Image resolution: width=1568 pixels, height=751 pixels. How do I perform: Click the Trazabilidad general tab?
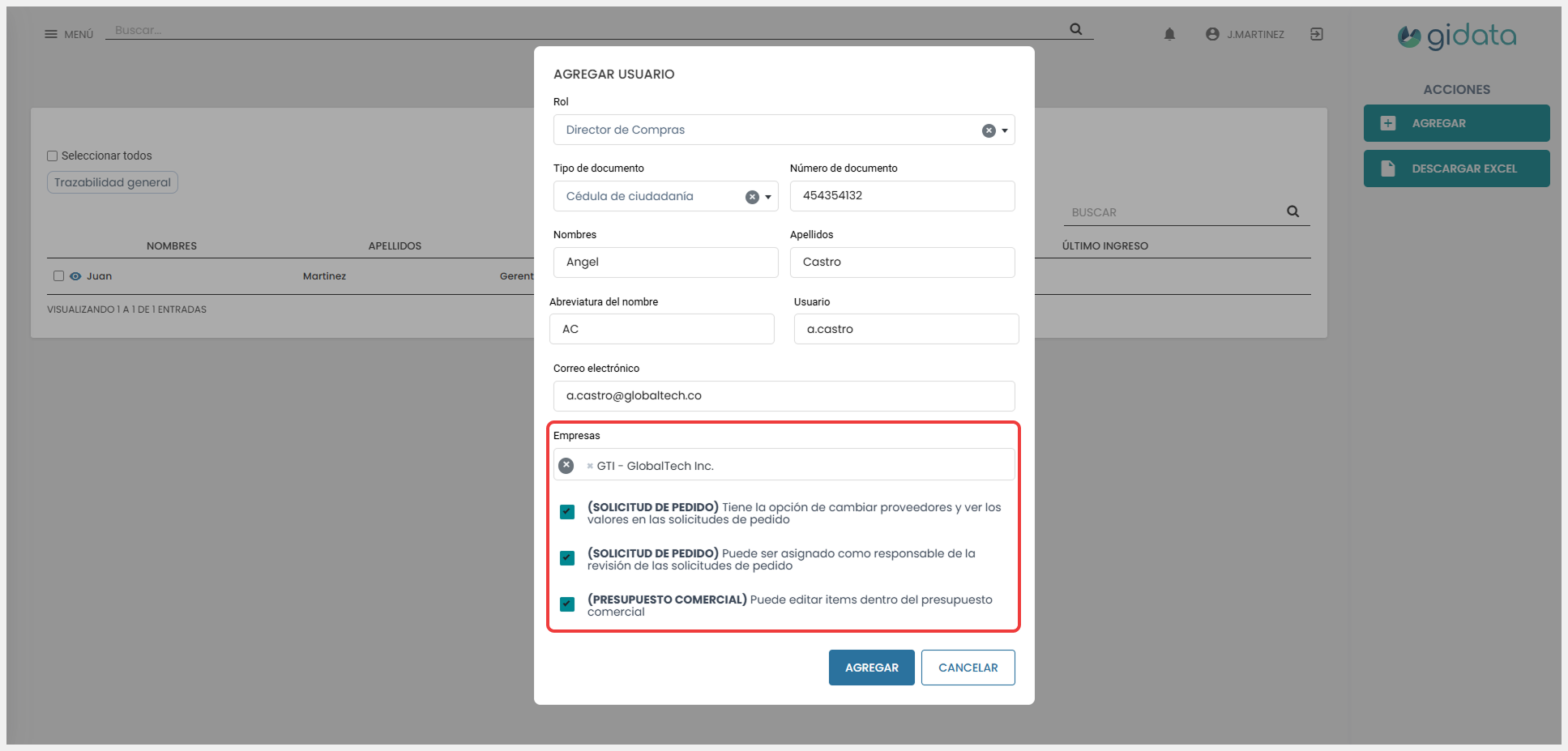coord(113,182)
